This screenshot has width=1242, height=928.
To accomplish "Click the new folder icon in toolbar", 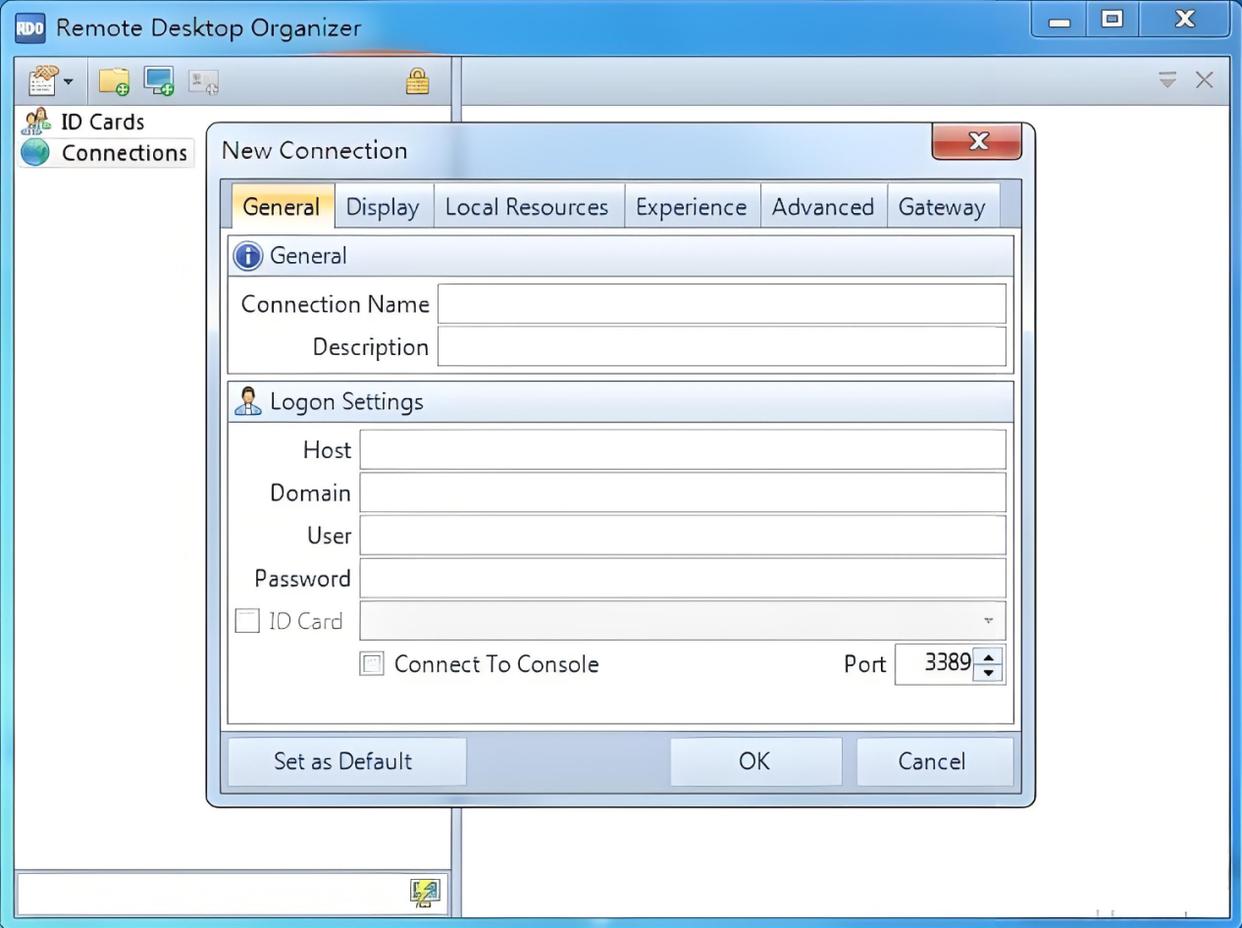I will [x=113, y=81].
